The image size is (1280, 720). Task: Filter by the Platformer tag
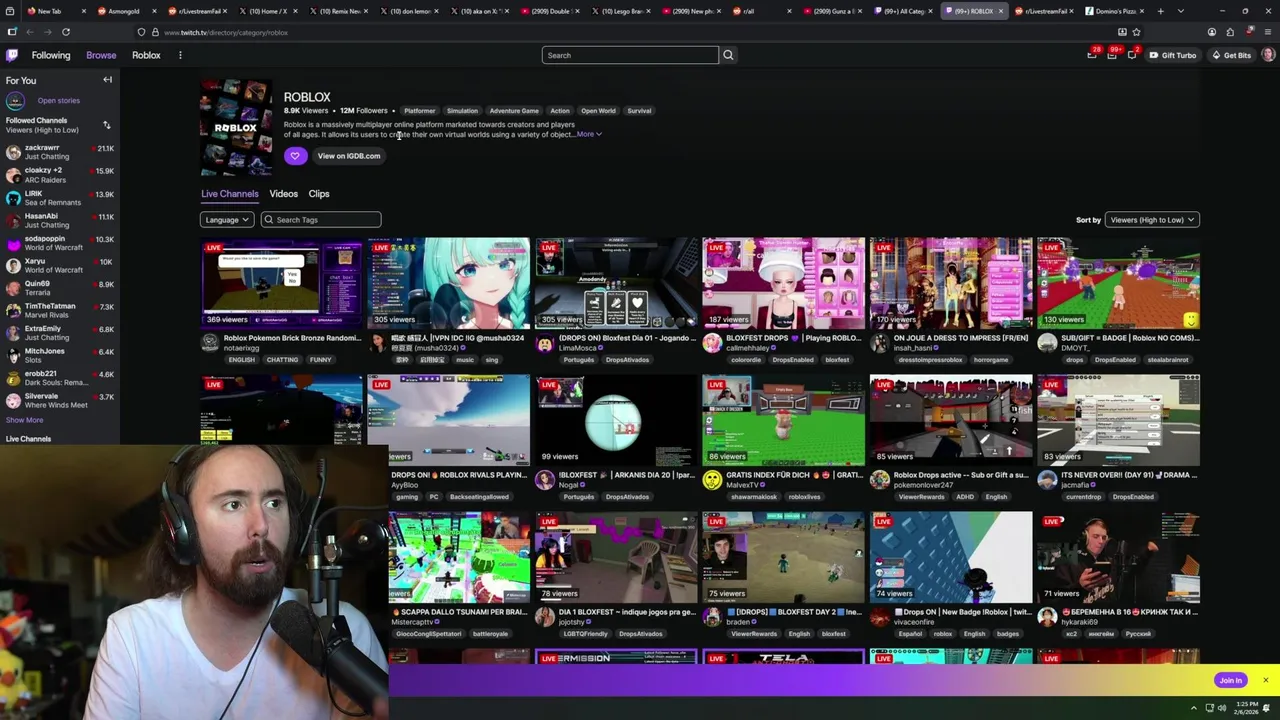pyautogui.click(x=420, y=111)
